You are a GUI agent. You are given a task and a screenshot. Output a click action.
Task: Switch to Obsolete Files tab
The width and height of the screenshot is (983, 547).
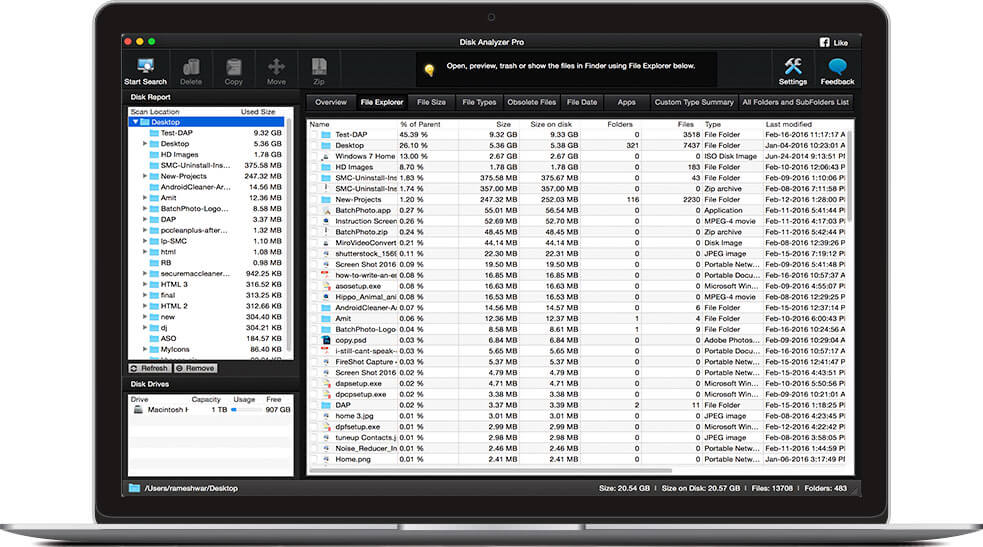click(532, 102)
